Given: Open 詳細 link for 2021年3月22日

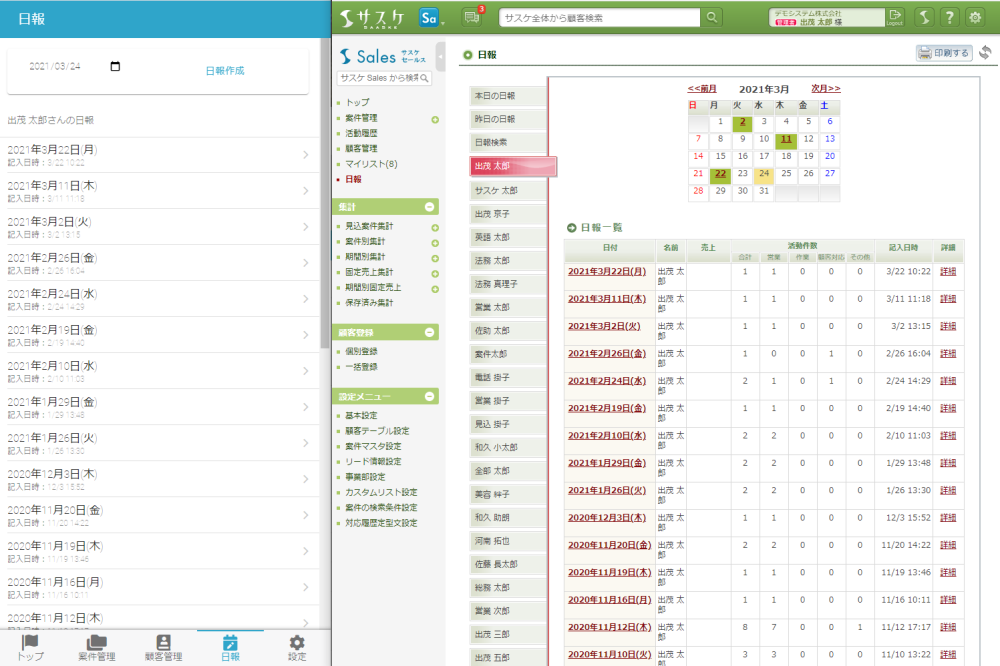Looking at the screenshot, I should point(948,271).
